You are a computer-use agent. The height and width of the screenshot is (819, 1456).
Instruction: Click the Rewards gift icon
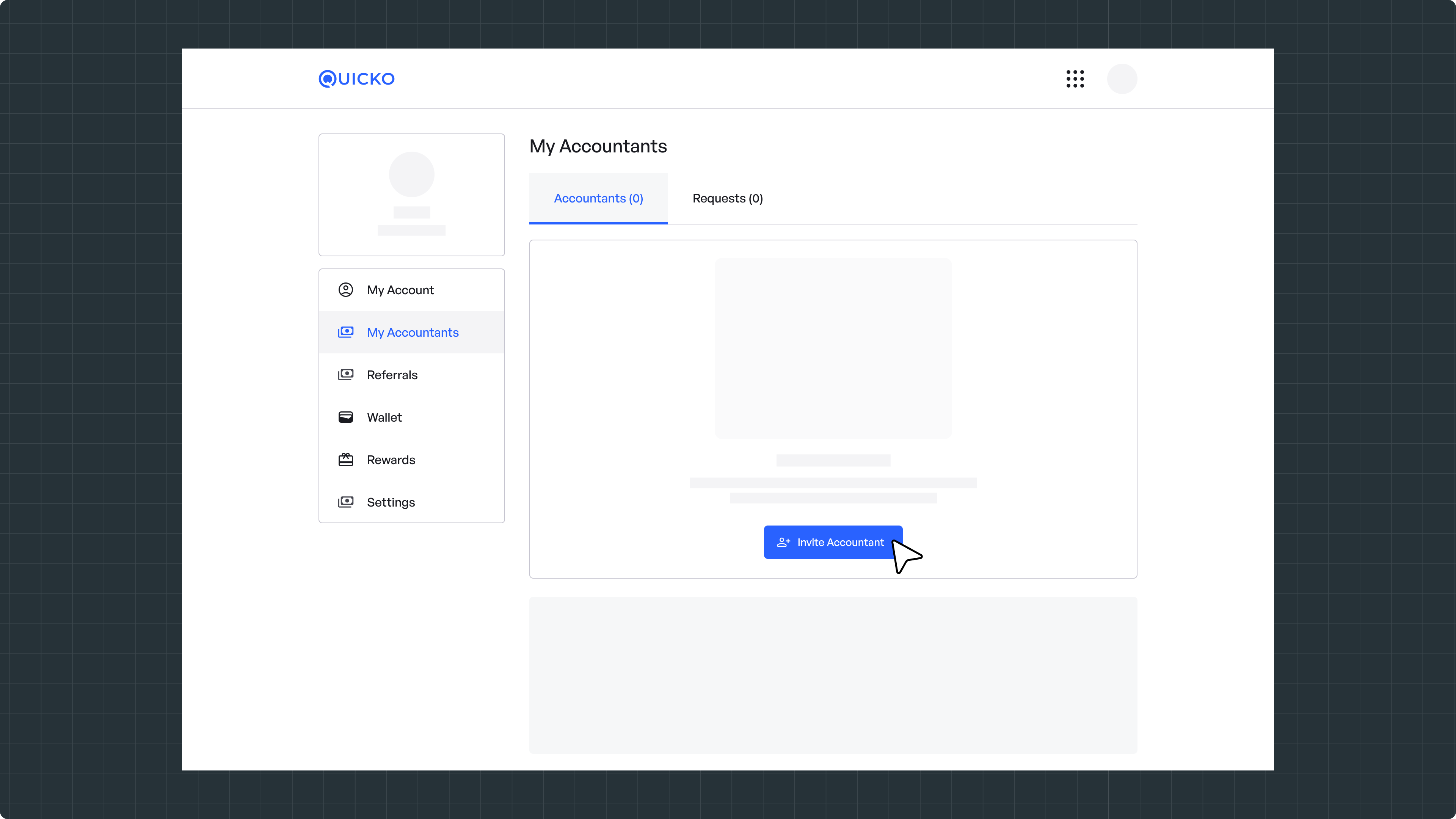tap(345, 460)
